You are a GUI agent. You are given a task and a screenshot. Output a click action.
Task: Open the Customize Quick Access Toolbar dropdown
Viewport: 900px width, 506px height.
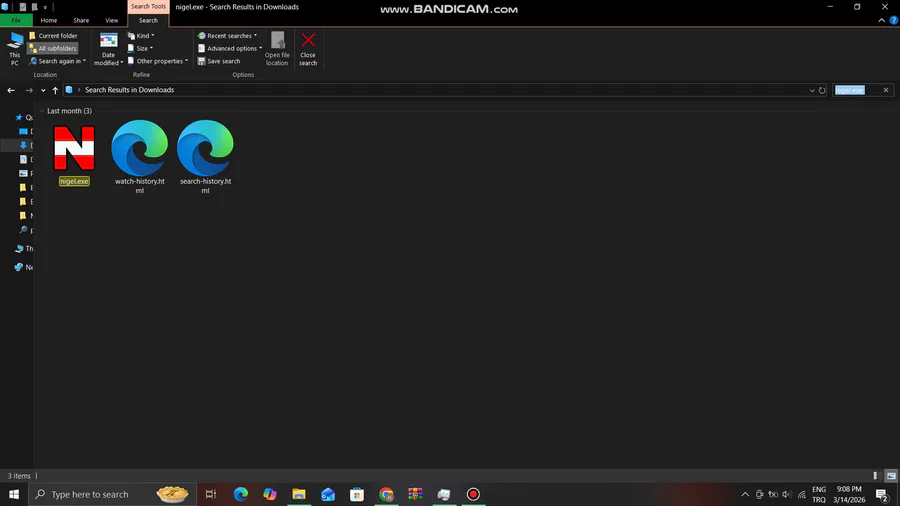45,7
